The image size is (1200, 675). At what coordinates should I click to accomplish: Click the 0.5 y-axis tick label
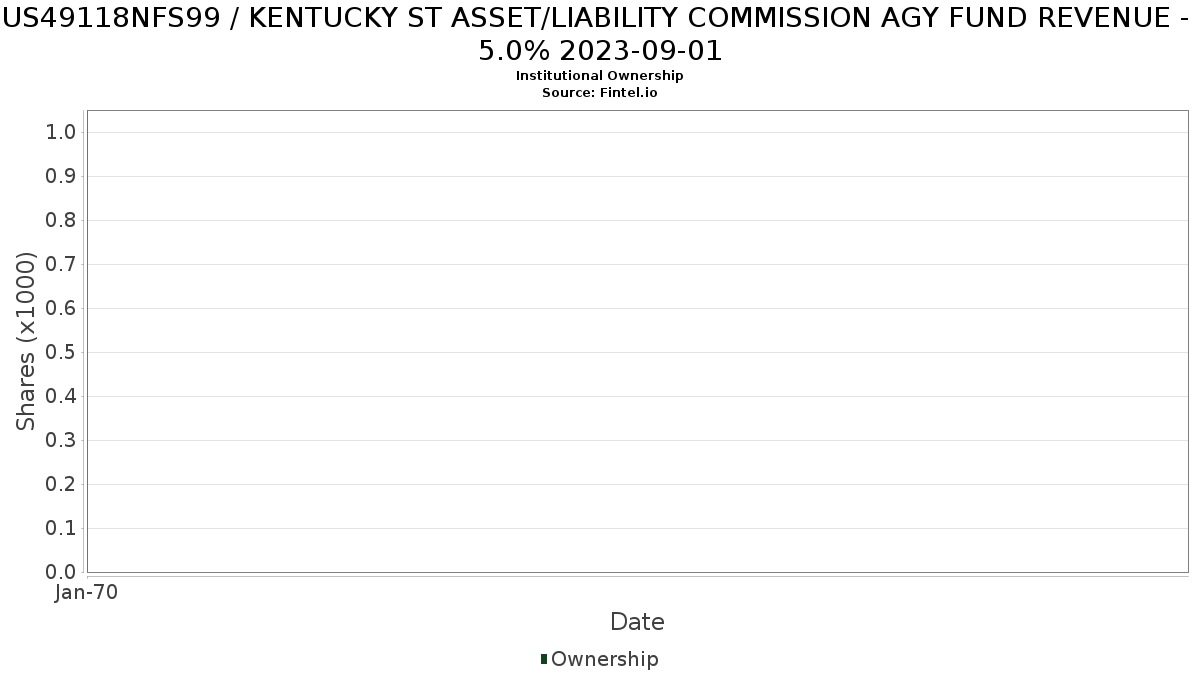pos(60,353)
